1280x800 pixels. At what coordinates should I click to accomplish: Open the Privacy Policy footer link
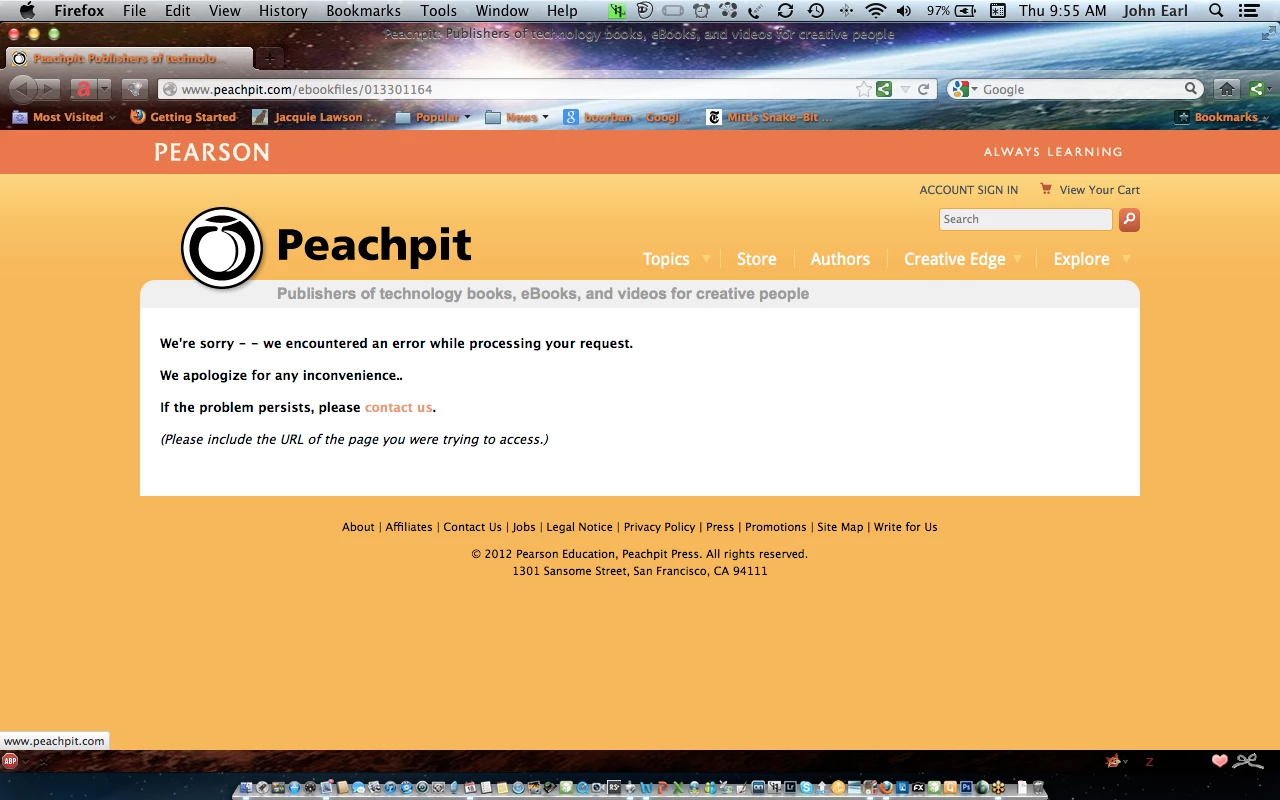click(659, 527)
